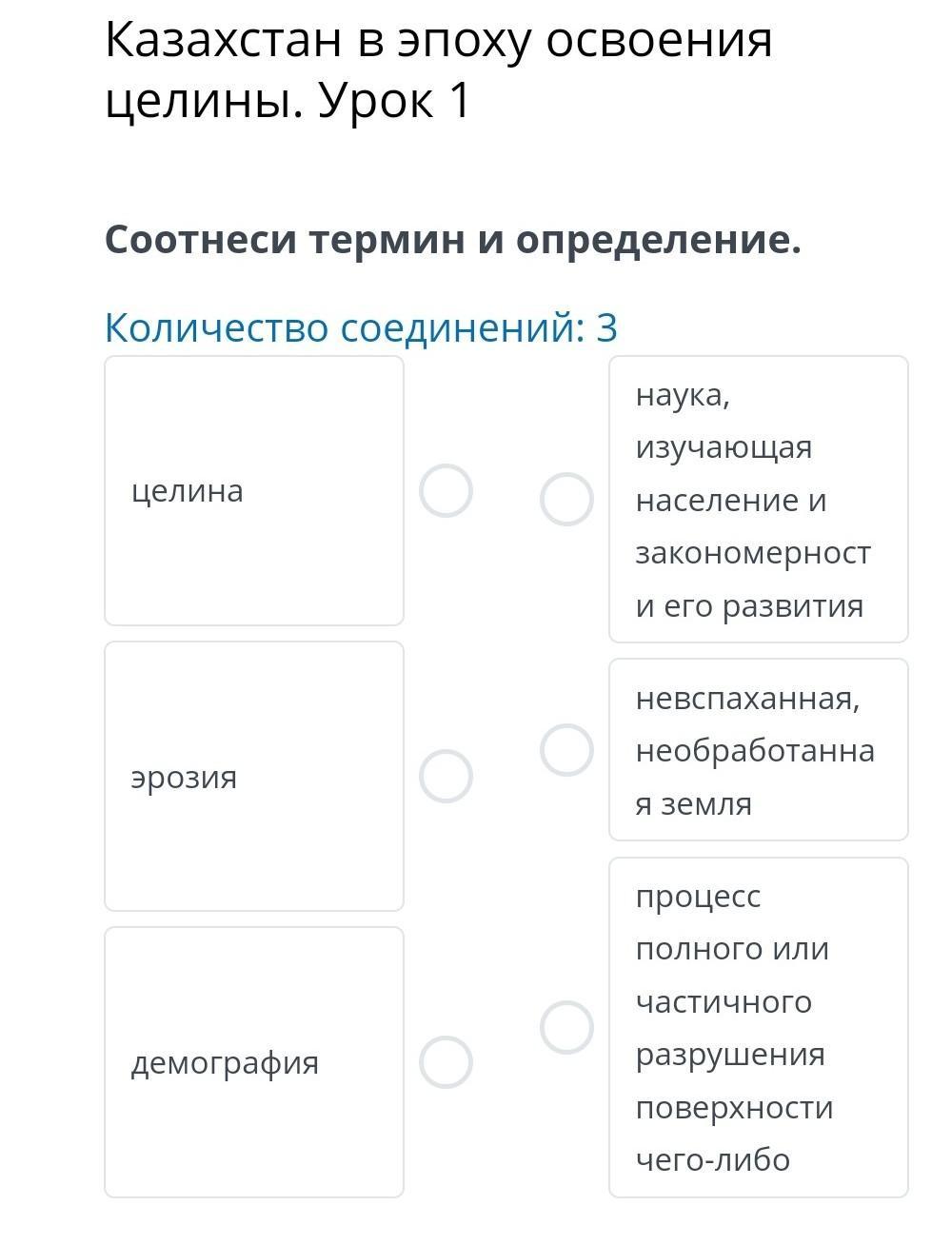Click the 'процесс полного или частичного разрушения' card
The height and width of the screenshot is (1245, 952).
coord(758,1028)
